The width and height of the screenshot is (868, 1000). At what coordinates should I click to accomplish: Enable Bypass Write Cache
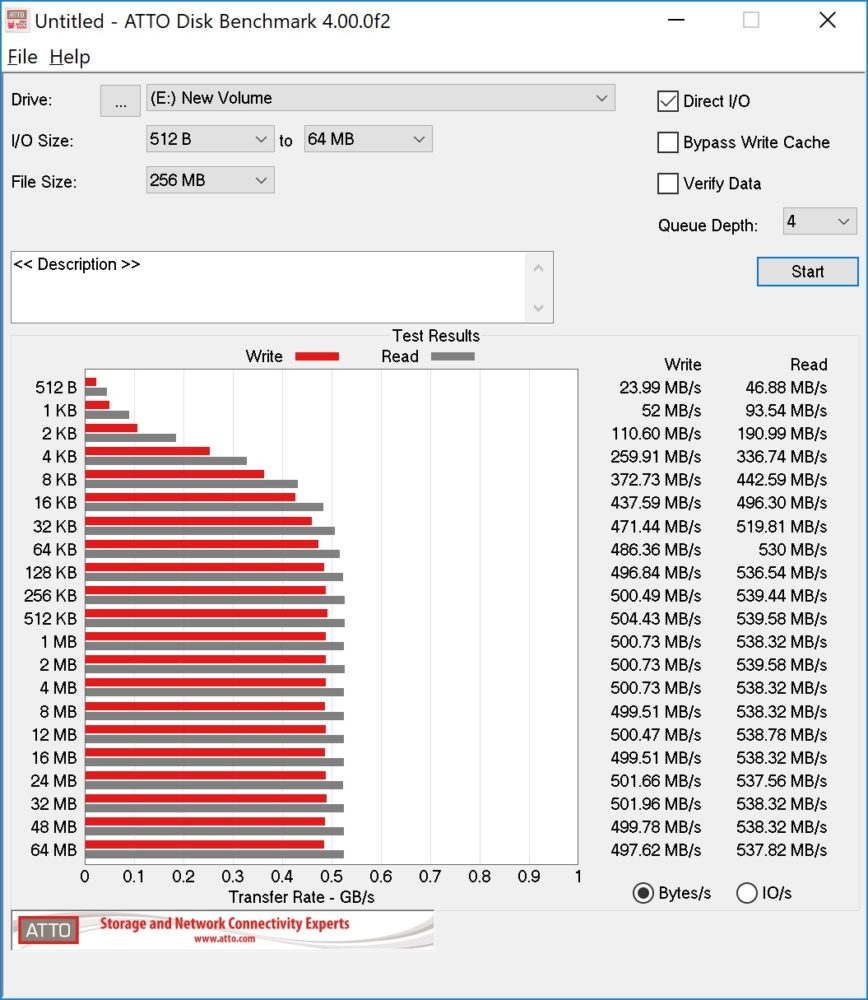(x=668, y=142)
